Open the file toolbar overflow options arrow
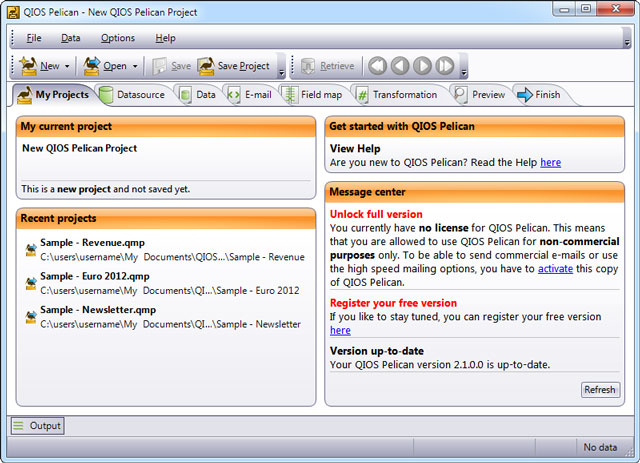The height and width of the screenshot is (463, 640). tap(281, 72)
